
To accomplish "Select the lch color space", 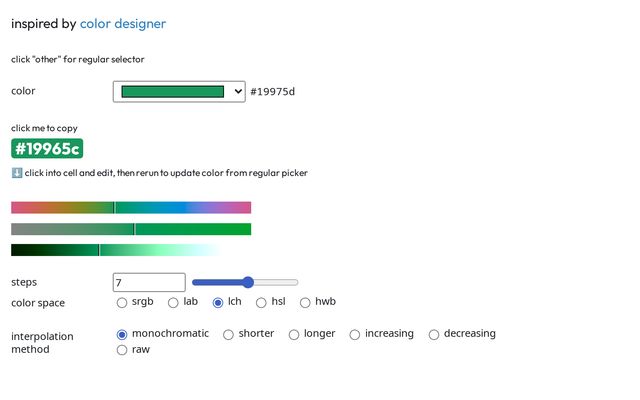I will coord(218,302).
